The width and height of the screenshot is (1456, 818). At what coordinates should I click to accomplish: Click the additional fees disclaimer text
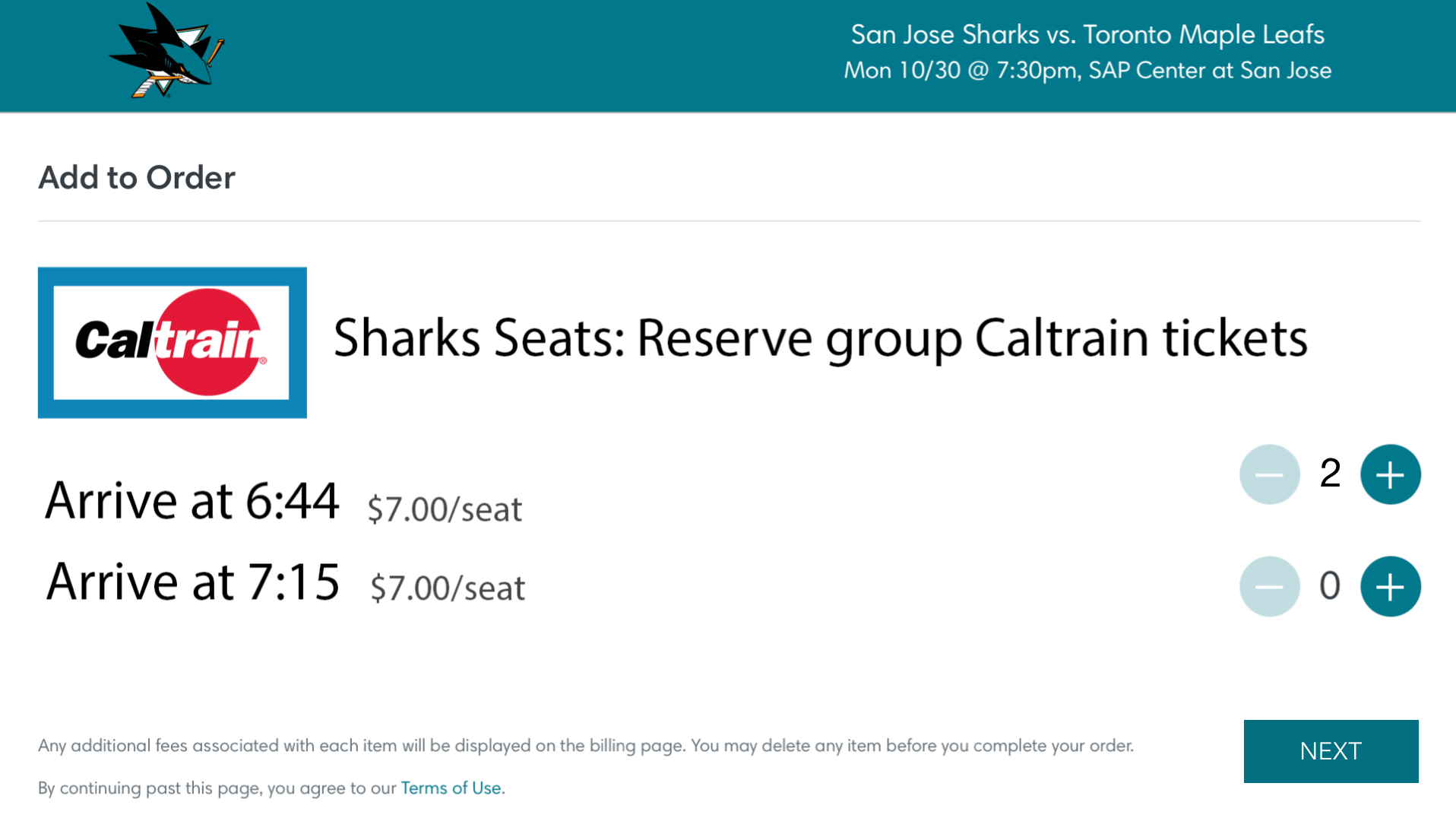[586, 746]
